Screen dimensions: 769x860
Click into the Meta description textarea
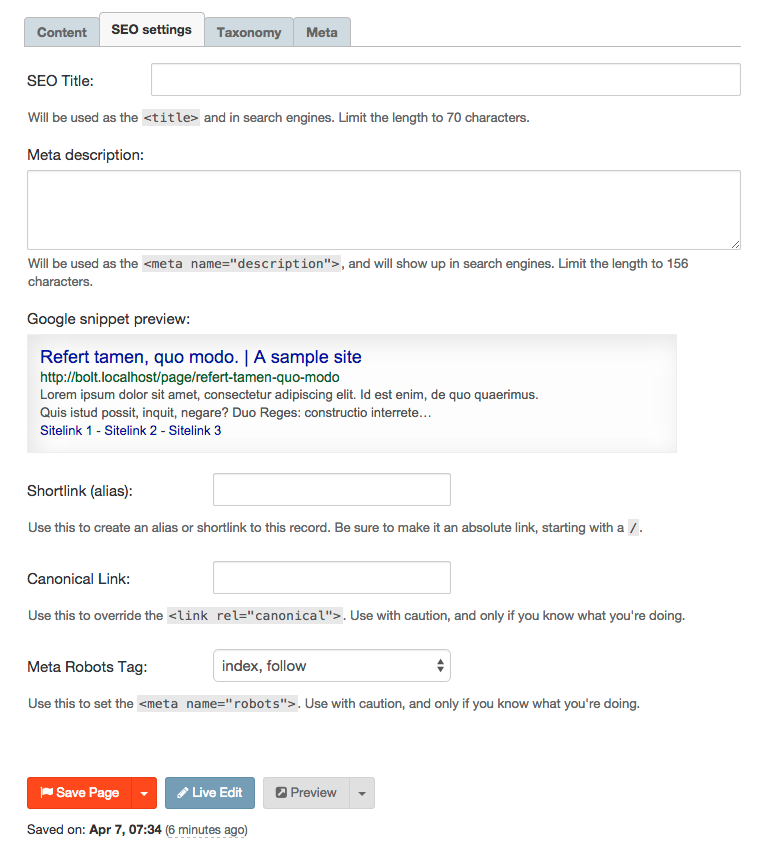[384, 210]
